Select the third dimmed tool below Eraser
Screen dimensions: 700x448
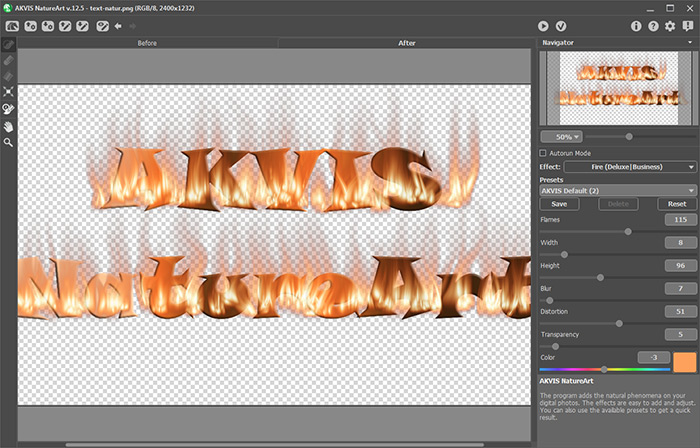coord(8,76)
